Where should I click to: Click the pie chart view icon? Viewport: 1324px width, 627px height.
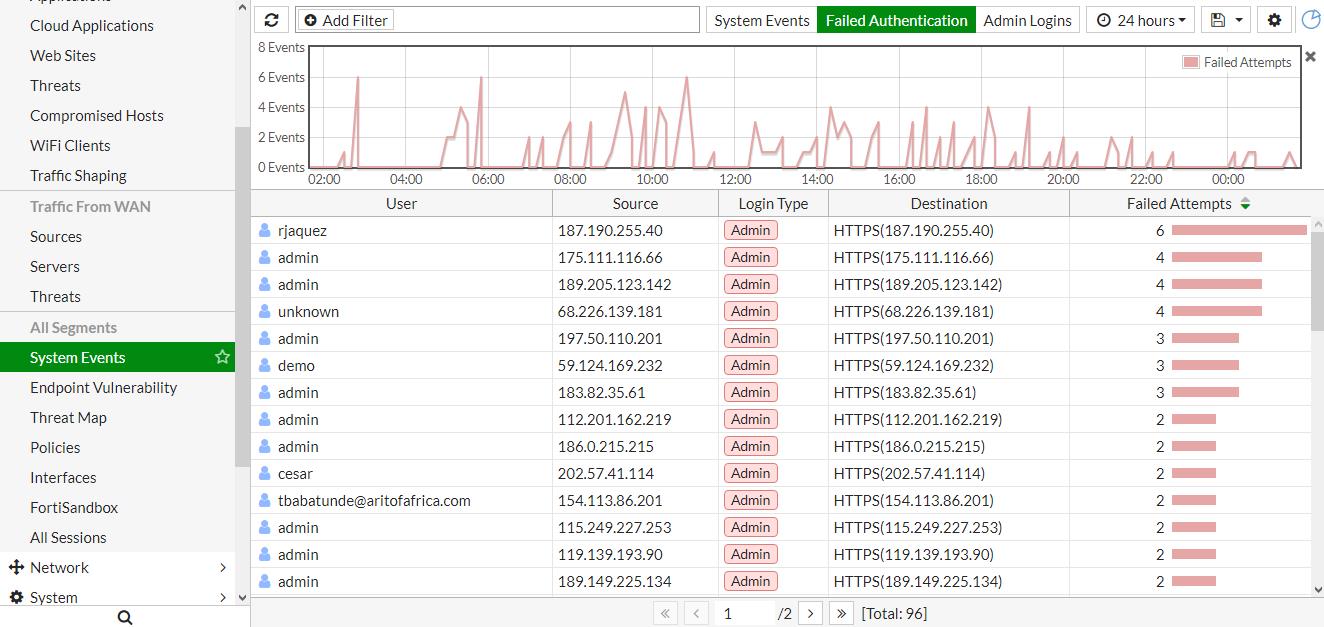1310,20
